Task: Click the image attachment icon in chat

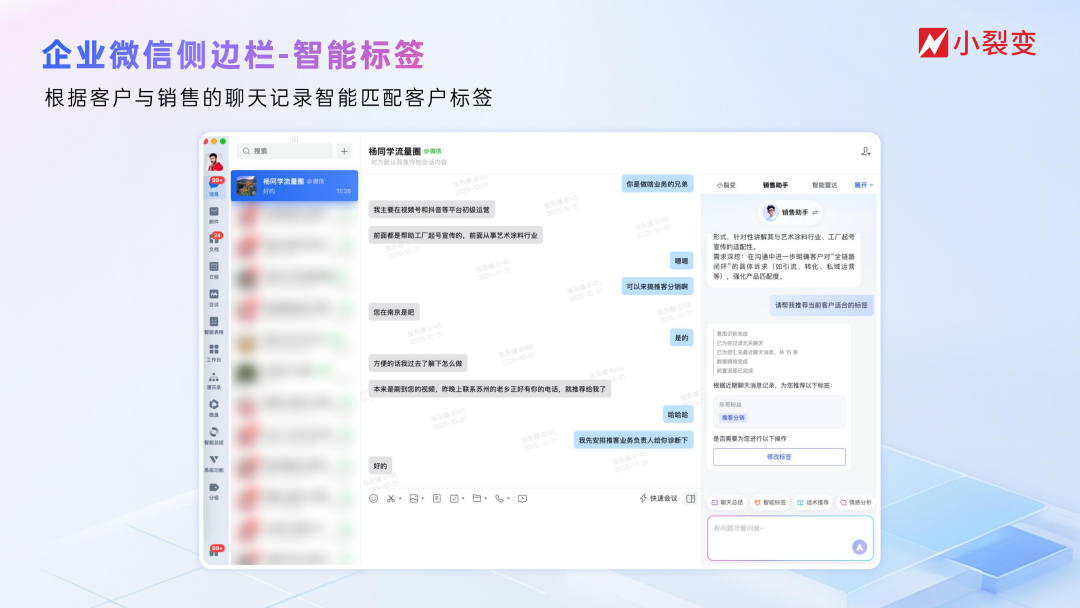Action: [414, 498]
